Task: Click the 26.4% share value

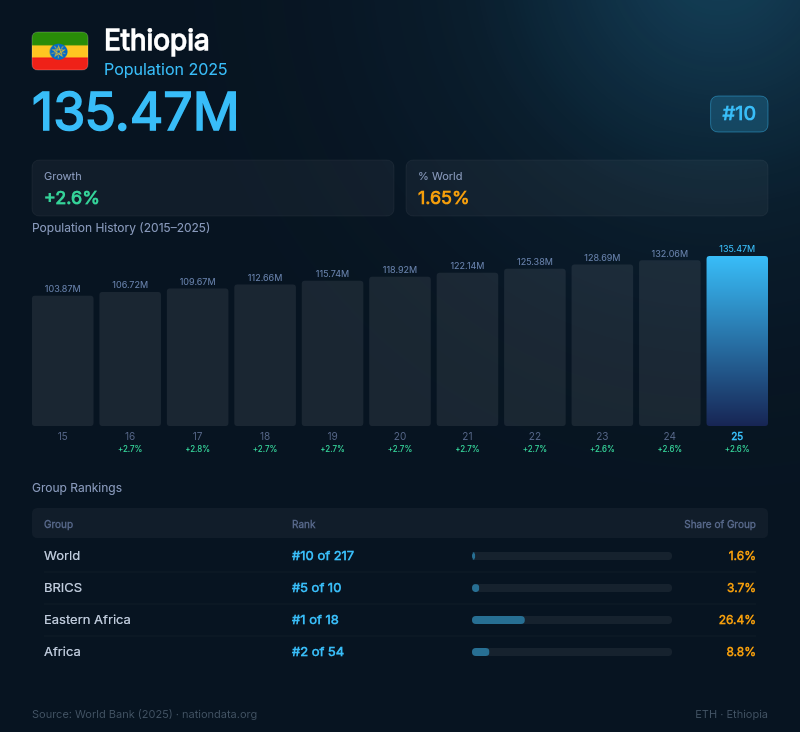Action: (737, 620)
